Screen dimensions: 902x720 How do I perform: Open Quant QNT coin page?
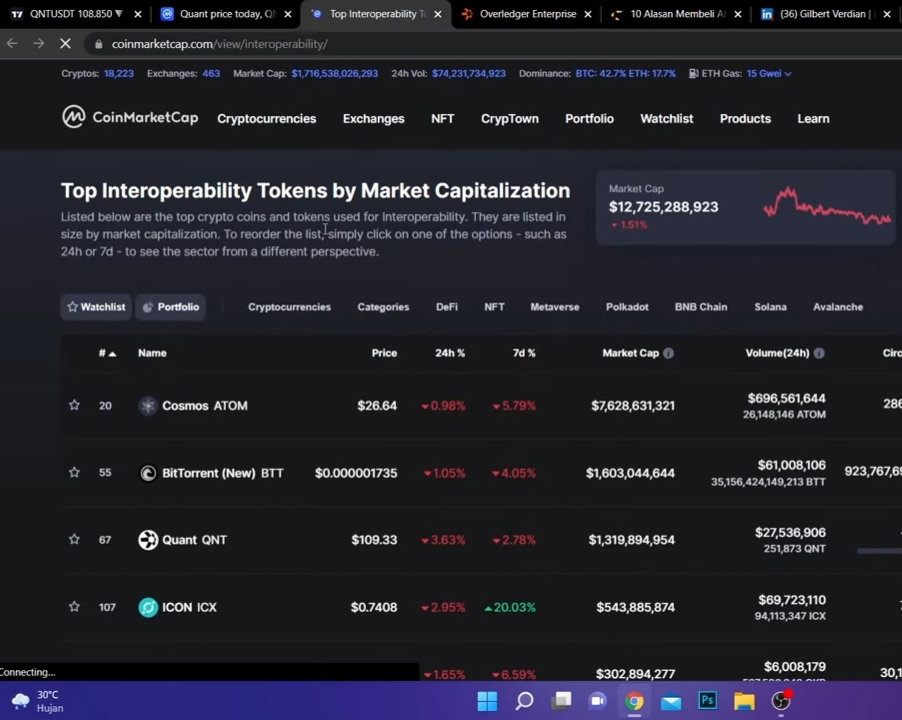tap(194, 540)
